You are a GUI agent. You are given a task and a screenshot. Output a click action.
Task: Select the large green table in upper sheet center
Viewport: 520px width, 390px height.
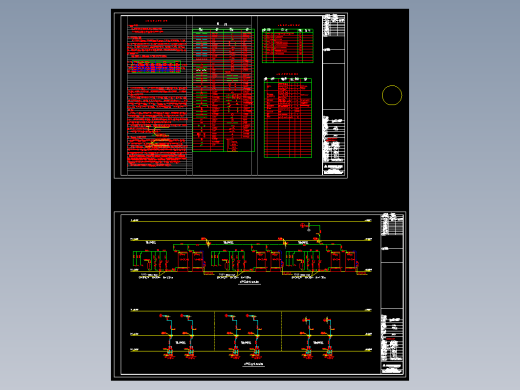pyautogui.click(x=224, y=90)
